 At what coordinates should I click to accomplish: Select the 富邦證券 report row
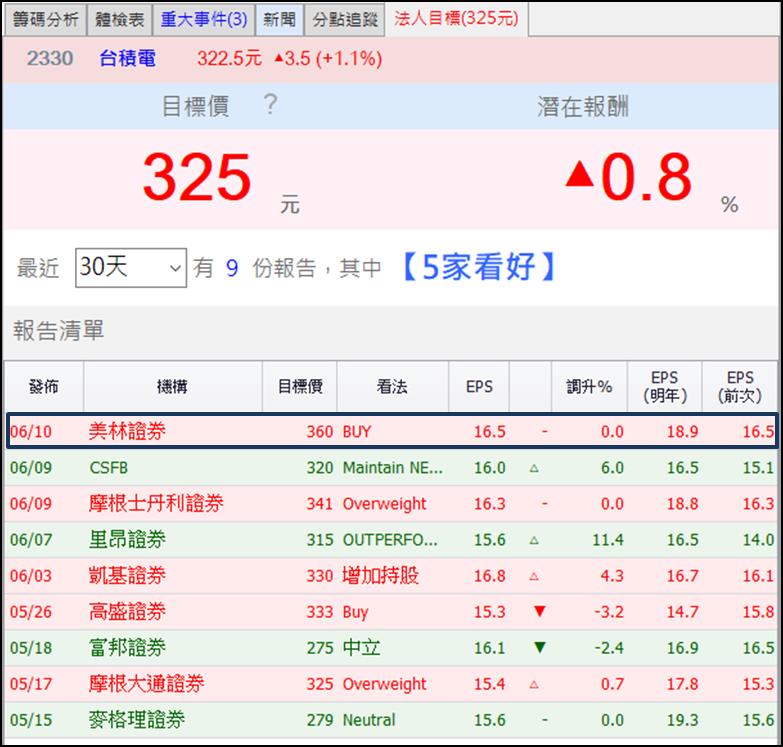392,648
